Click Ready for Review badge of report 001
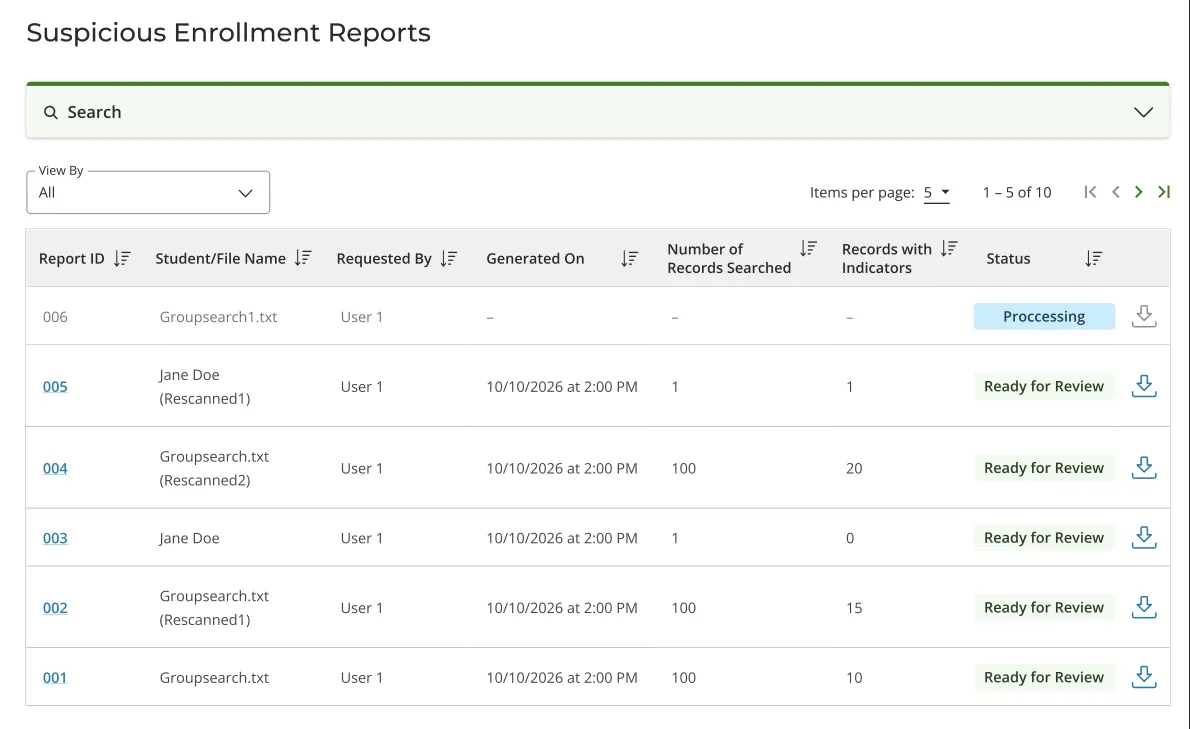1190x729 pixels. click(1044, 677)
